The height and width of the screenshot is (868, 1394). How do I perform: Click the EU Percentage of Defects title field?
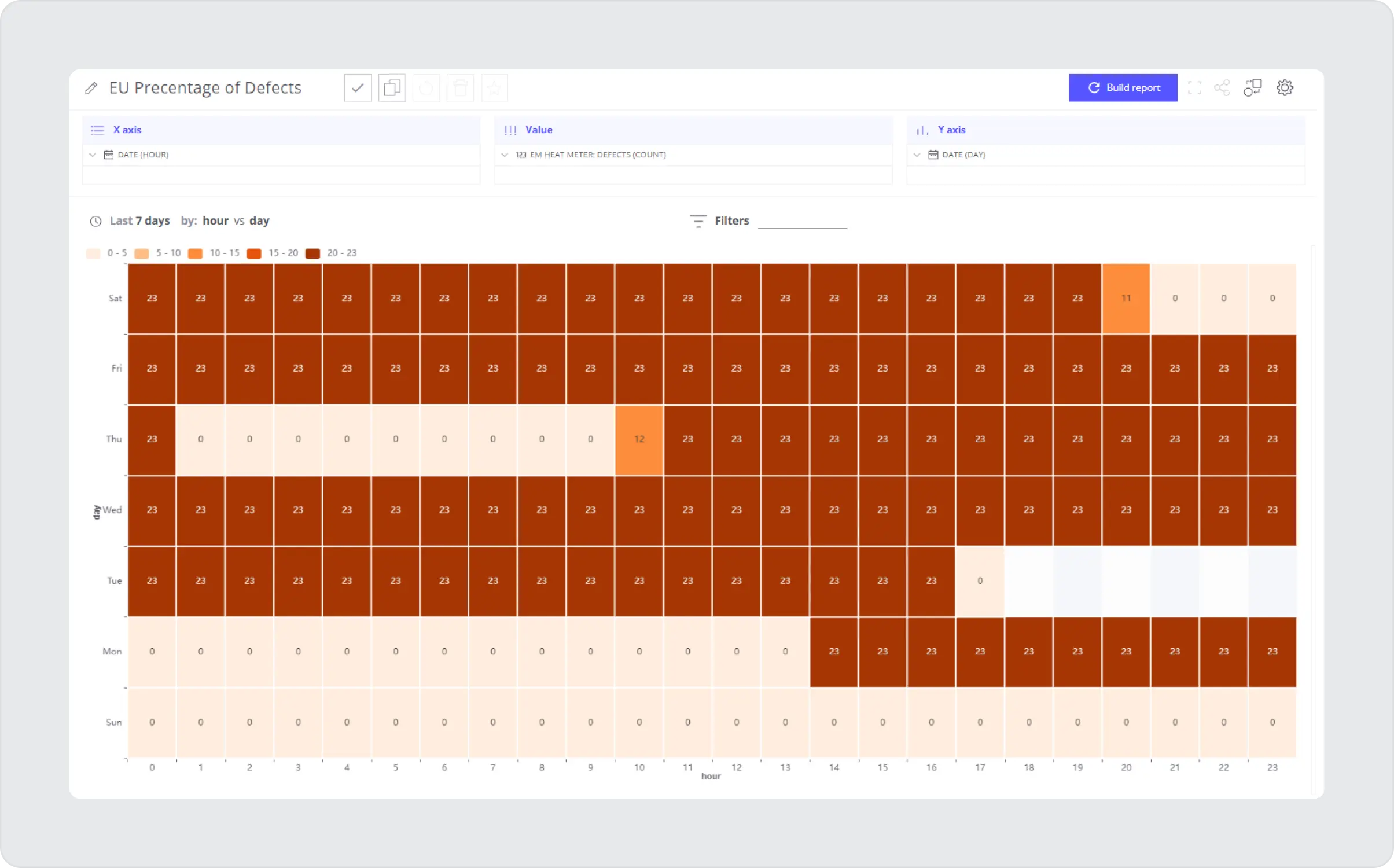click(x=205, y=88)
